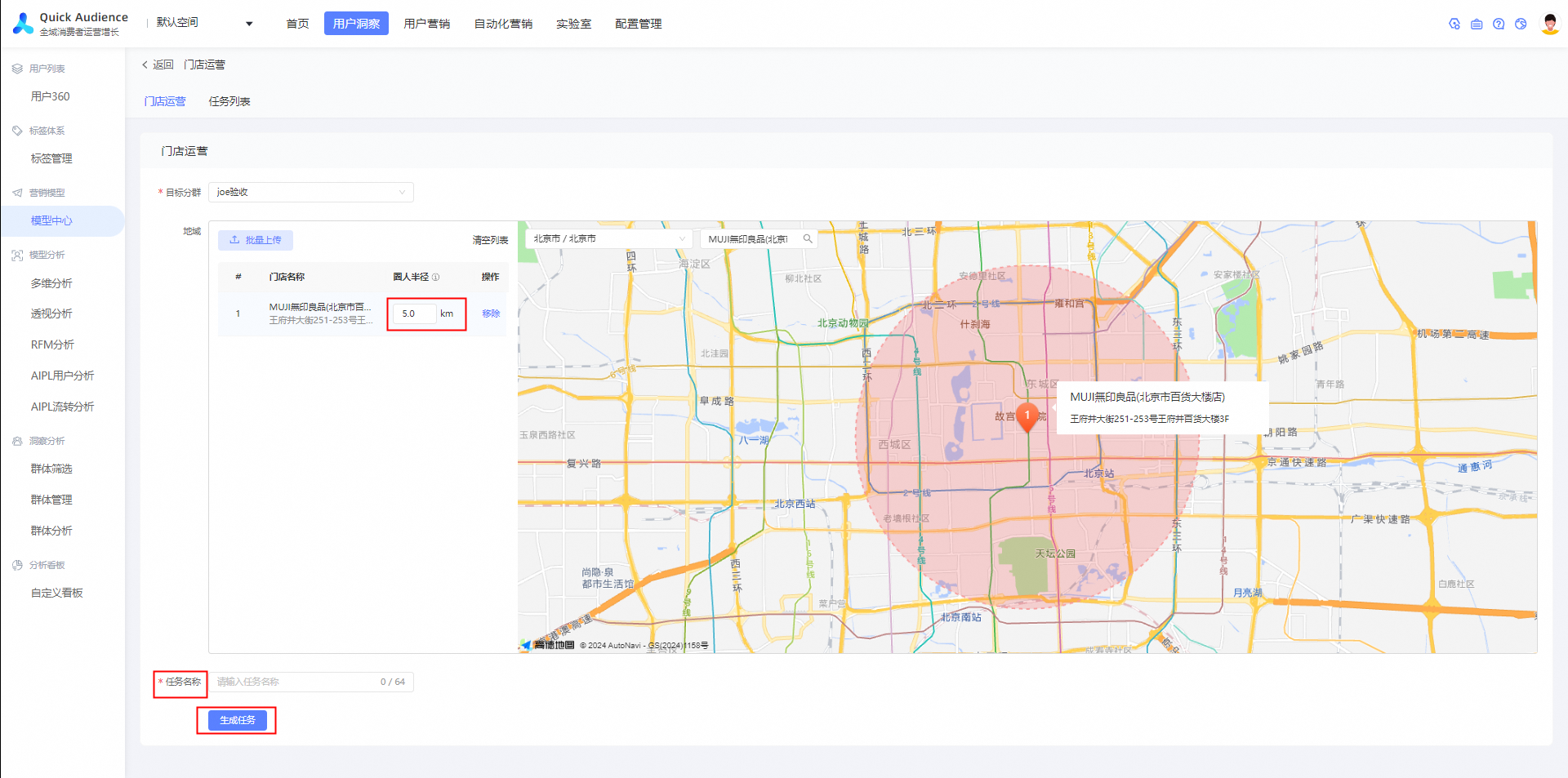Open 标签管理 in the sidebar
Image resolution: width=1568 pixels, height=778 pixels.
coord(51,158)
